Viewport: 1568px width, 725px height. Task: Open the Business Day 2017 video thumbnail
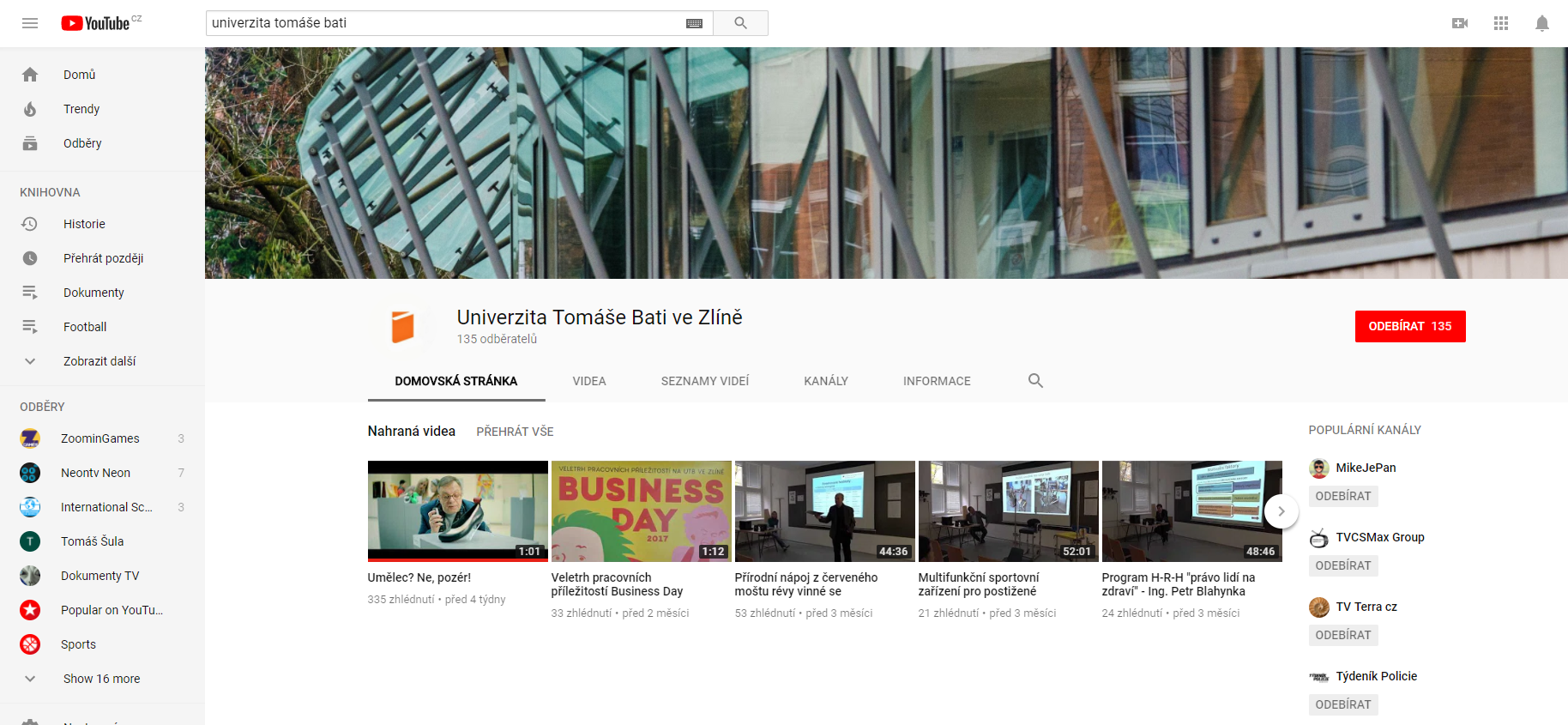(x=642, y=511)
